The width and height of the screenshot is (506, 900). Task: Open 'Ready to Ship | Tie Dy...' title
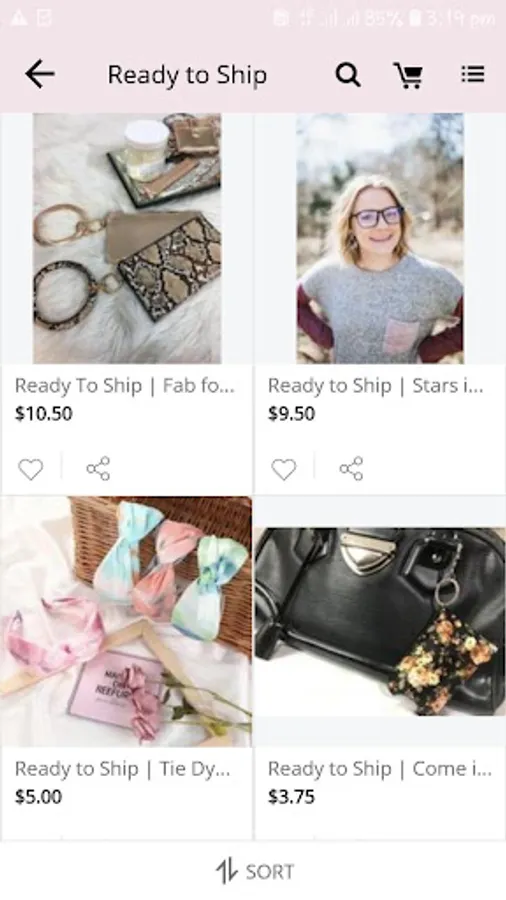click(123, 769)
